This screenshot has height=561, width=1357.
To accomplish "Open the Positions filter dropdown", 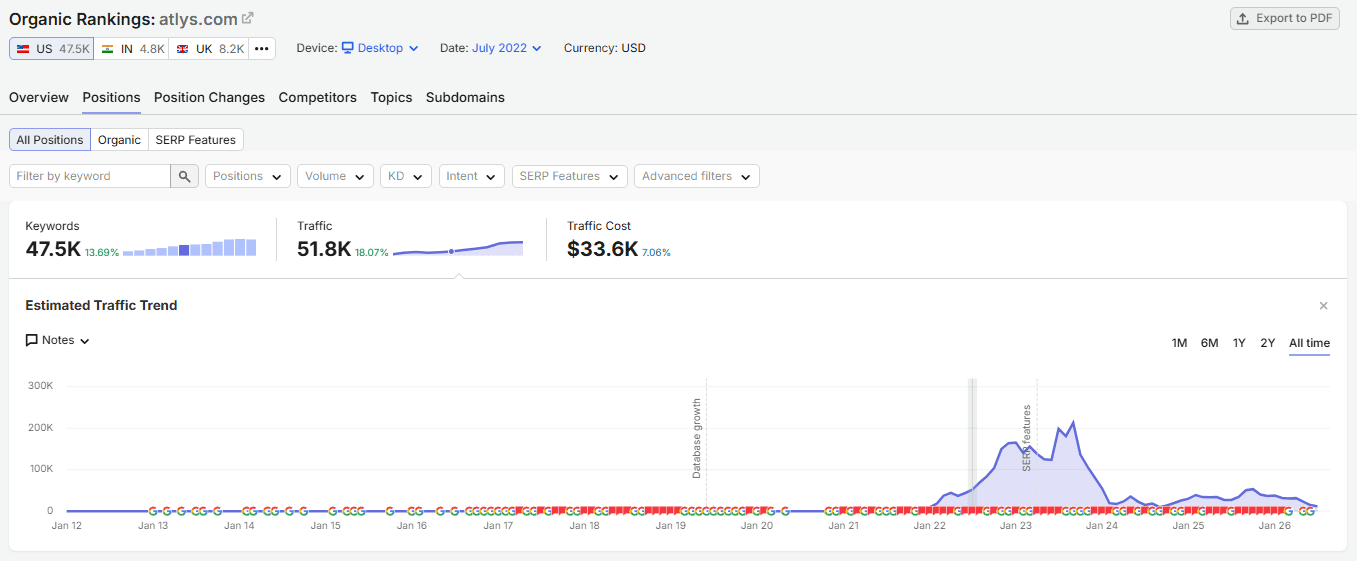I will click(248, 176).
